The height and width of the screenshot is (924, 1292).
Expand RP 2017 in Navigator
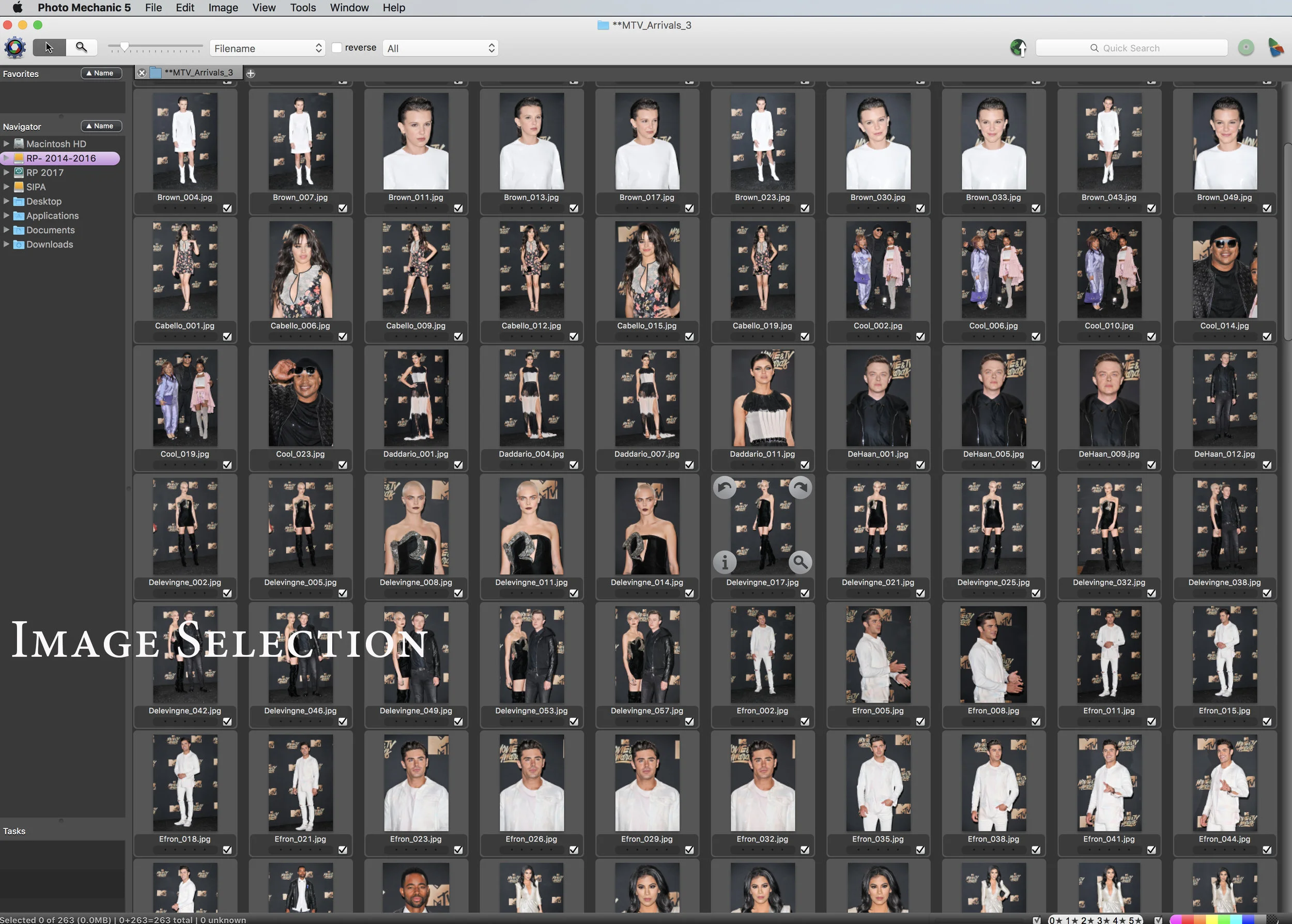pos(6,173)
